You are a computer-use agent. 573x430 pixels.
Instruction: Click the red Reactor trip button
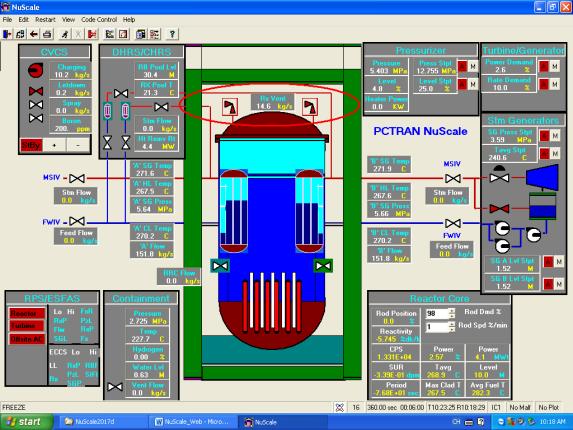coord(26,313)
